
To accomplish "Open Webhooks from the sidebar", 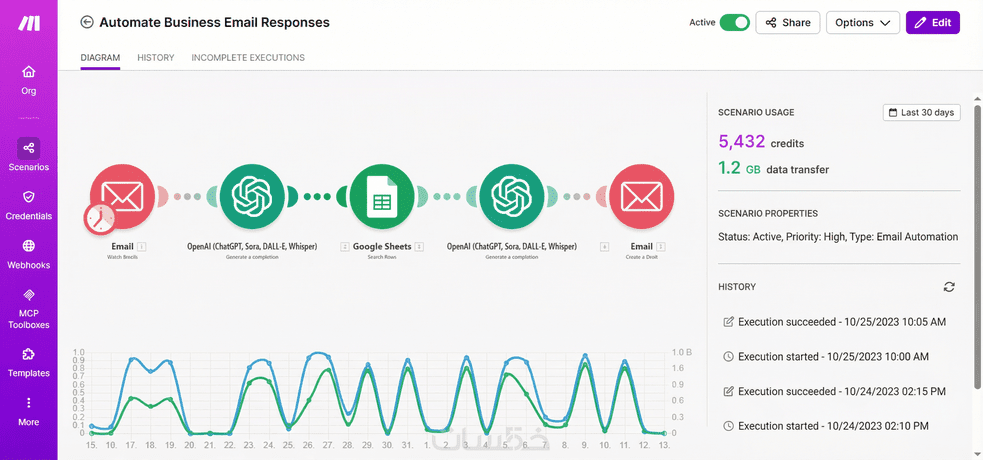I will tap(29, 254).
